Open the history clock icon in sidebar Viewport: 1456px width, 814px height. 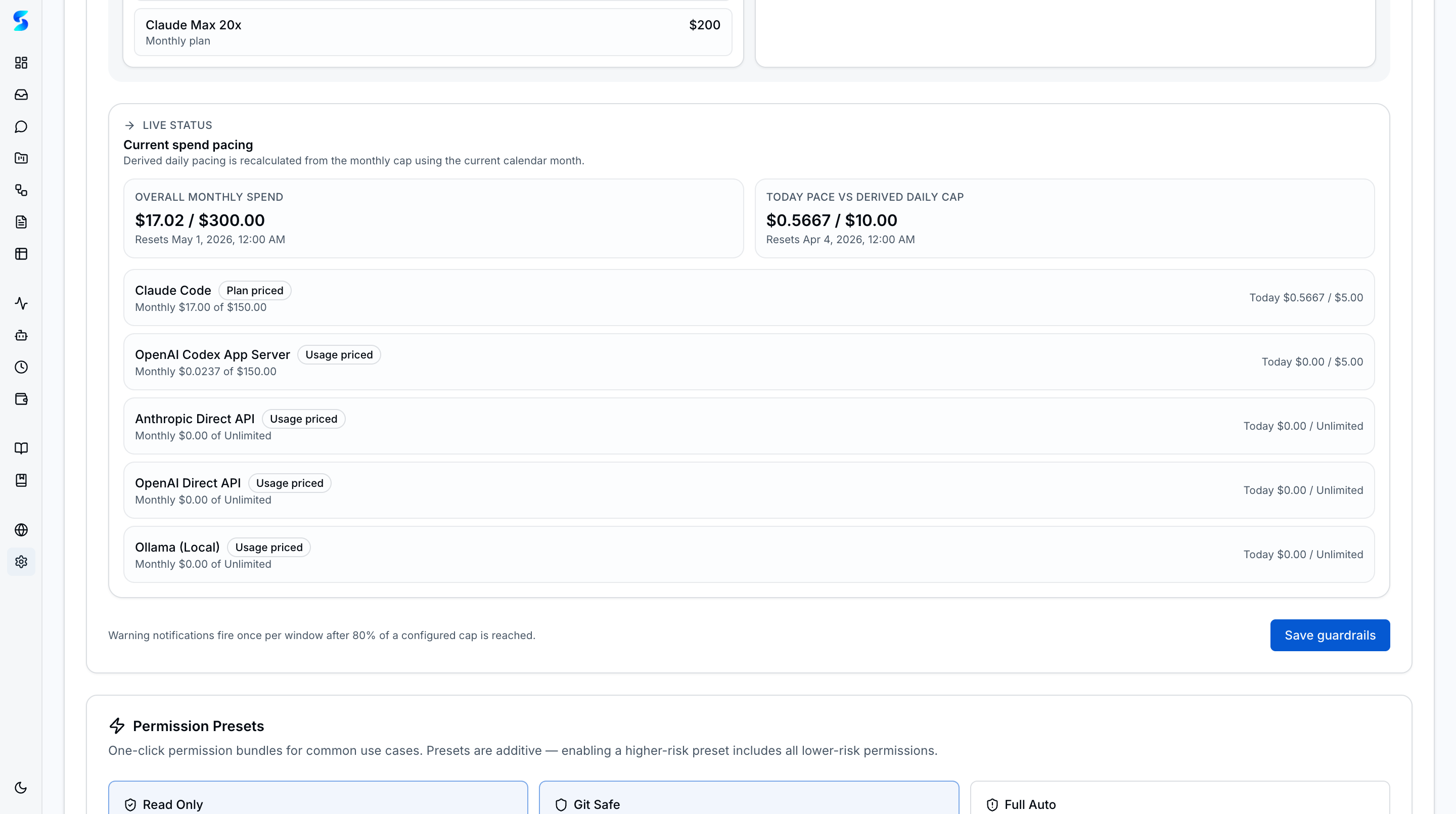21,367
